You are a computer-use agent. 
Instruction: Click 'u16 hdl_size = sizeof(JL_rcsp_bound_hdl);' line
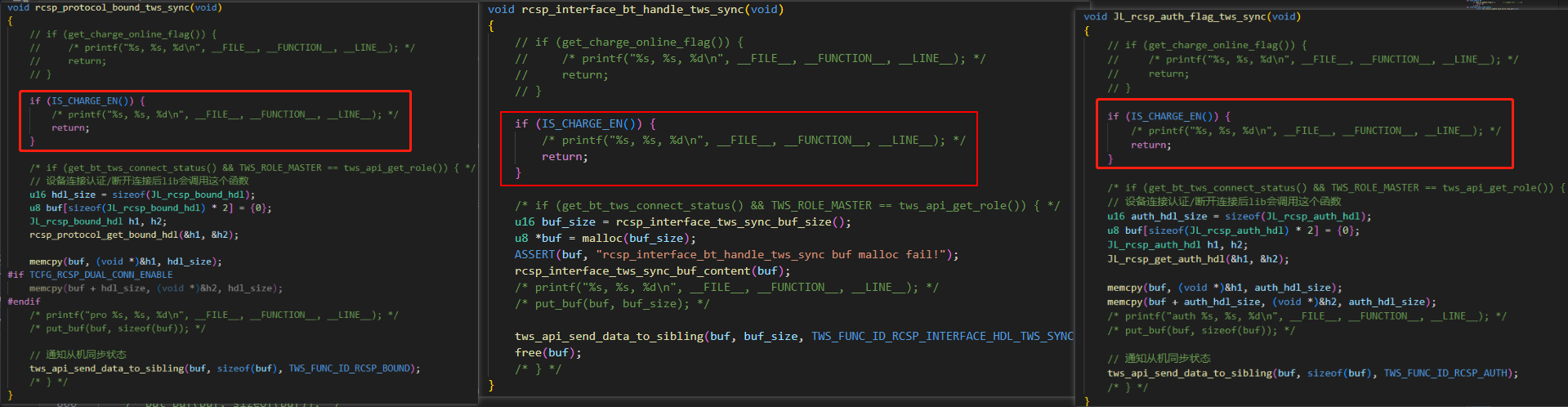pyautogui.click(x=142, y=195)
